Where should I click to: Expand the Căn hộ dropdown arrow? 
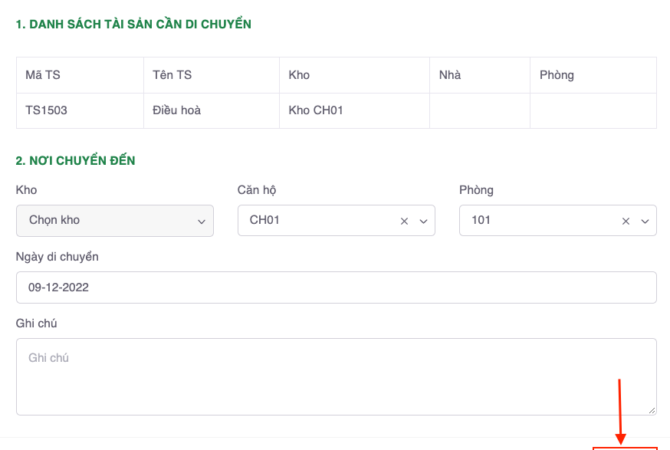424,221
